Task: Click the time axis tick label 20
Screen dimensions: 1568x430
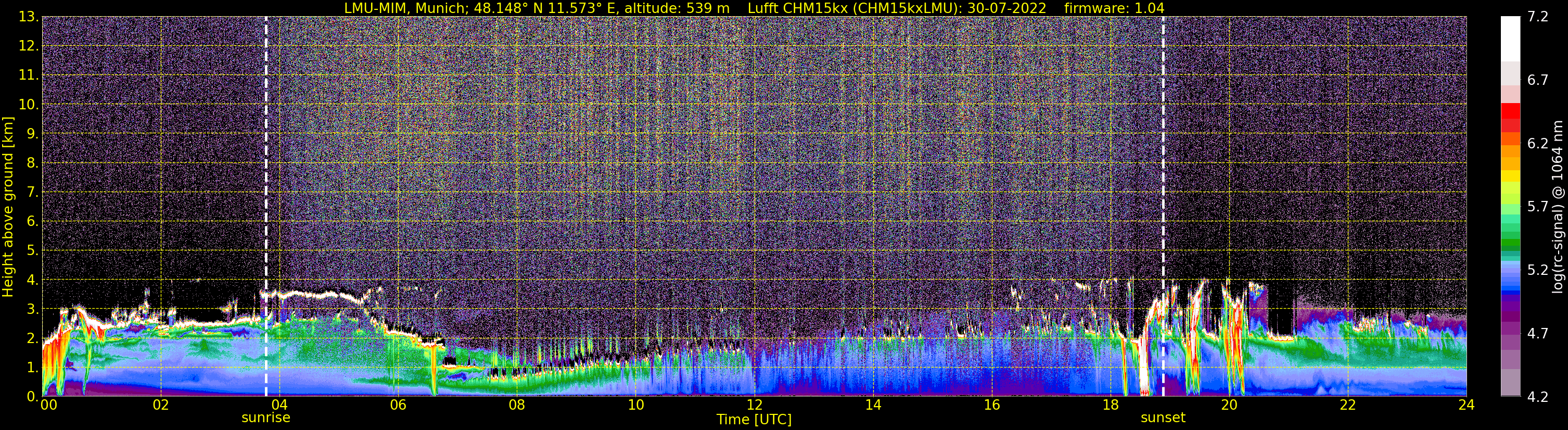Action: point(1229,406)
